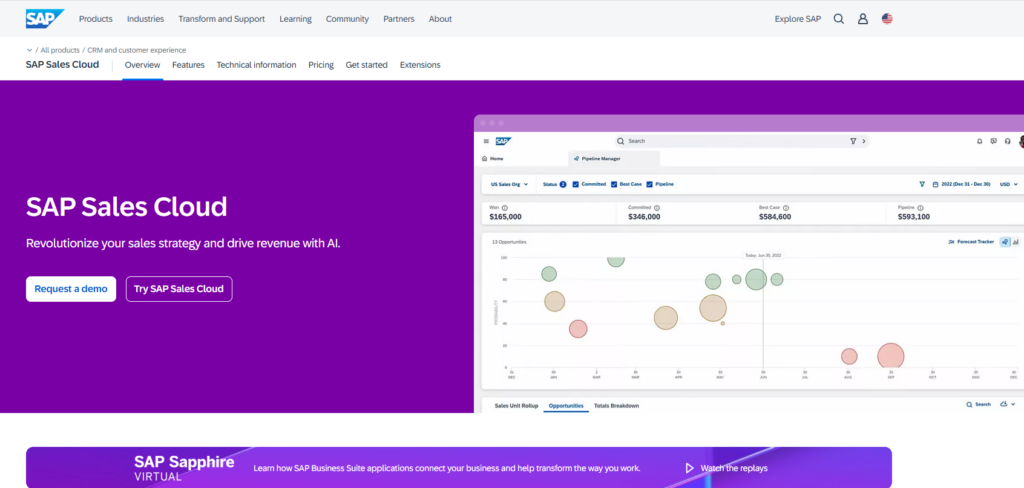Click the filter icon beside the date range
Image resolution: width=1024 pixels, height=488 pixels.
click(x=922, y=184)
